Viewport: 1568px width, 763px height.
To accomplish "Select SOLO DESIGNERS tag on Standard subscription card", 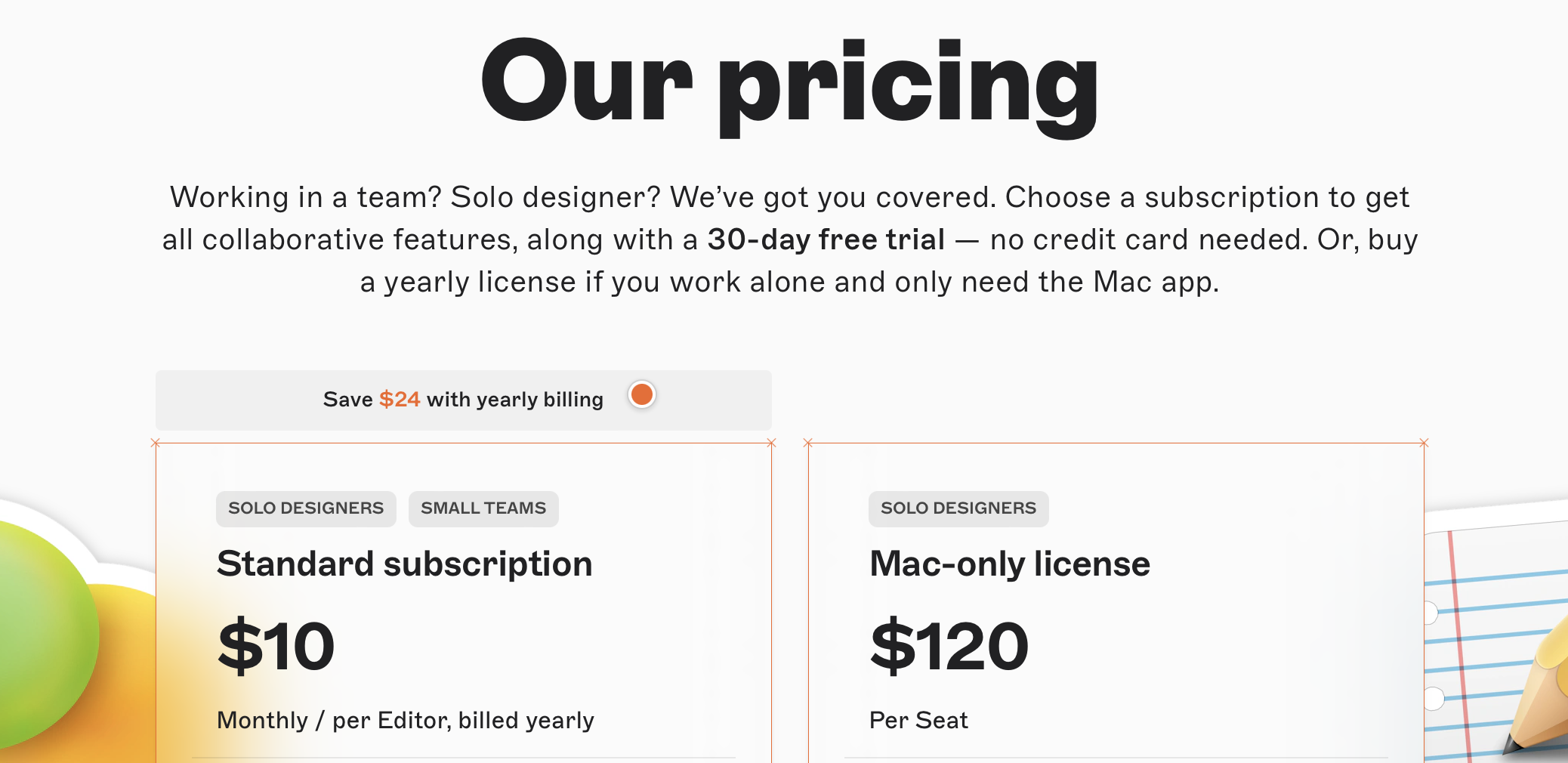I will point(306,508).
